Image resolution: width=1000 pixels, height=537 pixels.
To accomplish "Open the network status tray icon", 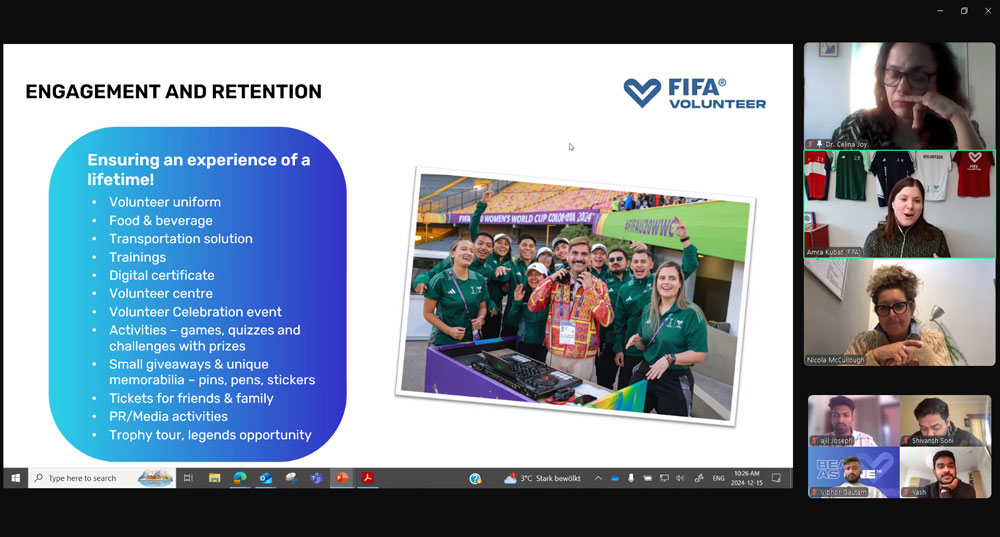I will tap(664, 479).
